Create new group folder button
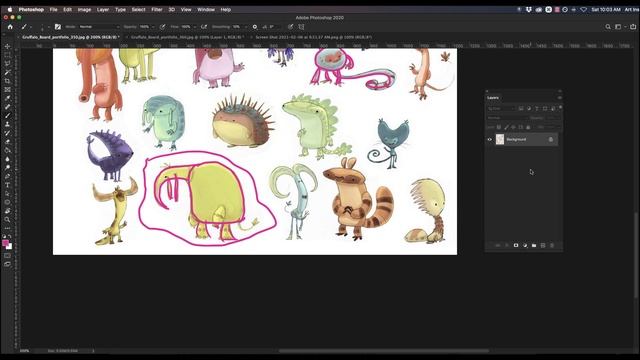The image size is (640, 360). click(534, 245)
